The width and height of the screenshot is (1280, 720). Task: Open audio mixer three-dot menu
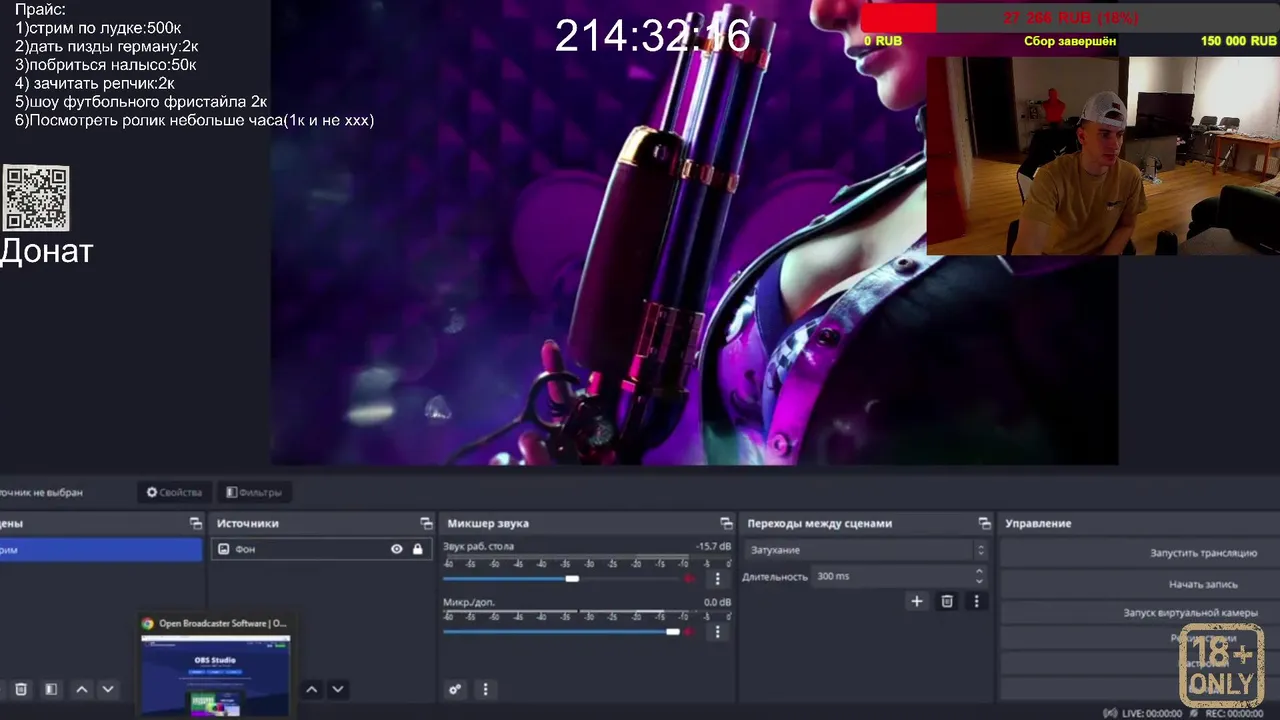click(485, 689)
